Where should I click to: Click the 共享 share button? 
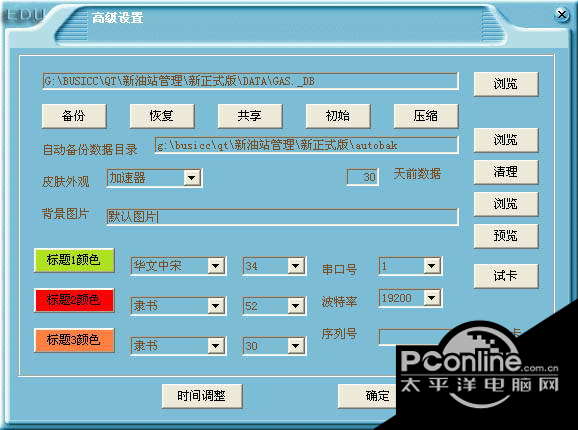click(x=250, y=116)
